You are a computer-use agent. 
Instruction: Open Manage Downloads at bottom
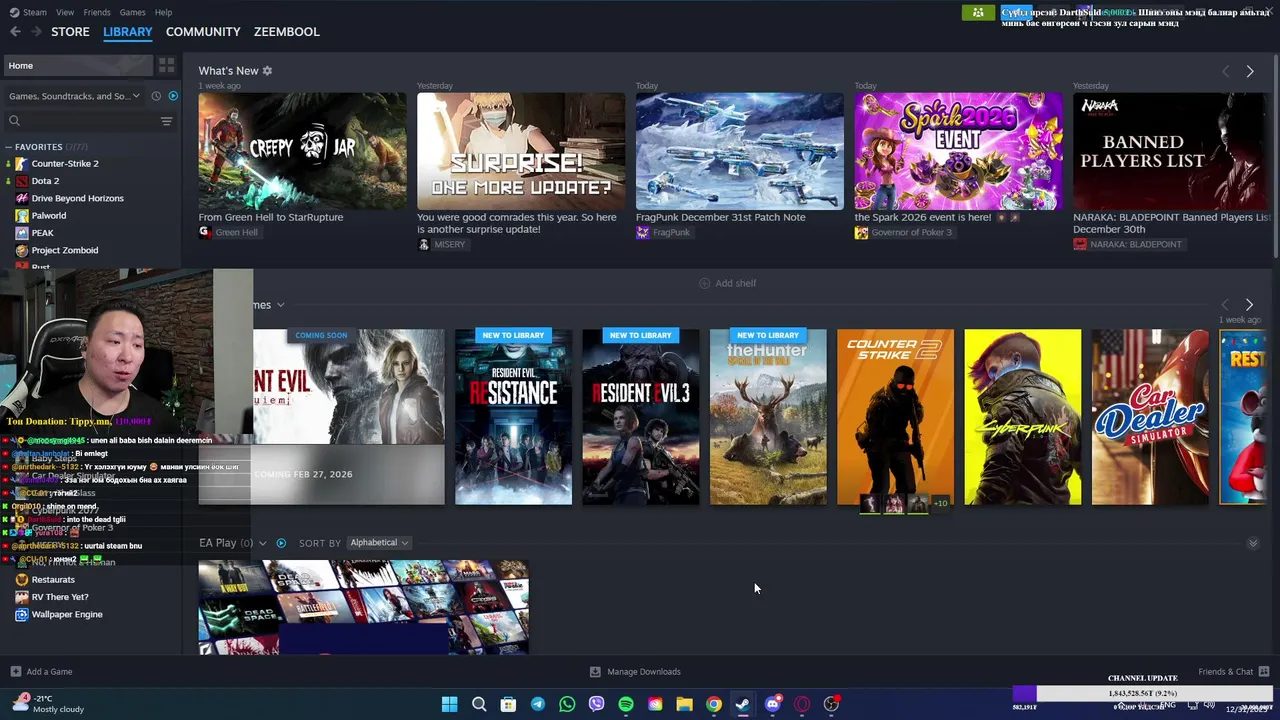(635, 672)
